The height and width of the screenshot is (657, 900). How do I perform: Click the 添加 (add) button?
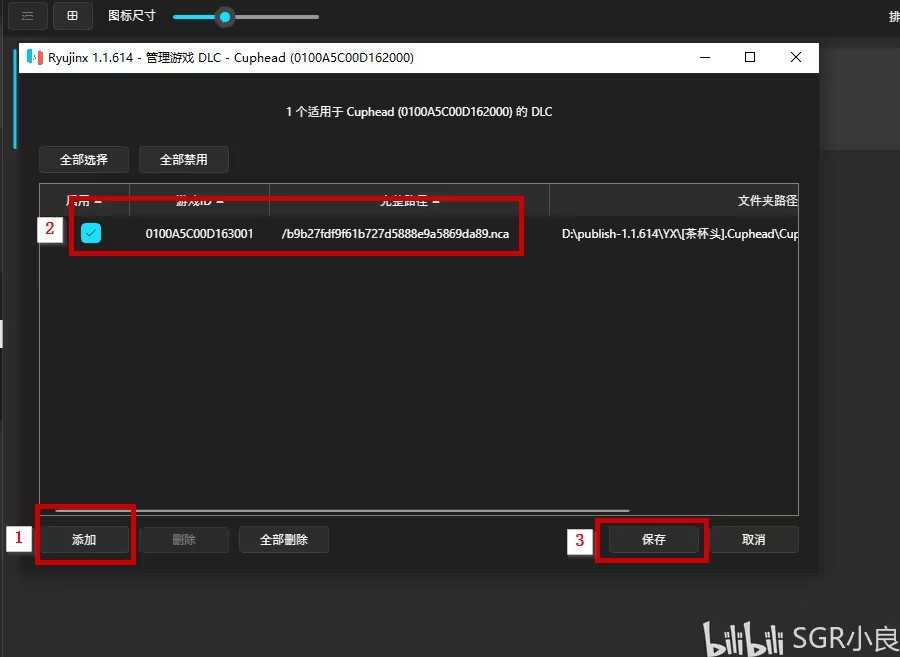(x=84, y=539)
